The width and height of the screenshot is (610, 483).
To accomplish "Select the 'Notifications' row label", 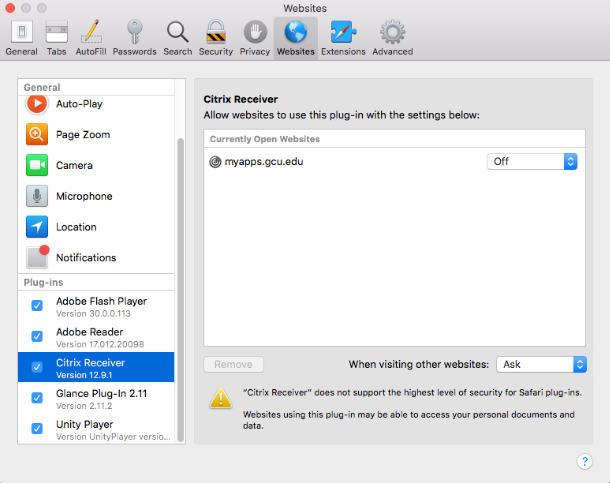I will coord(86,257).
